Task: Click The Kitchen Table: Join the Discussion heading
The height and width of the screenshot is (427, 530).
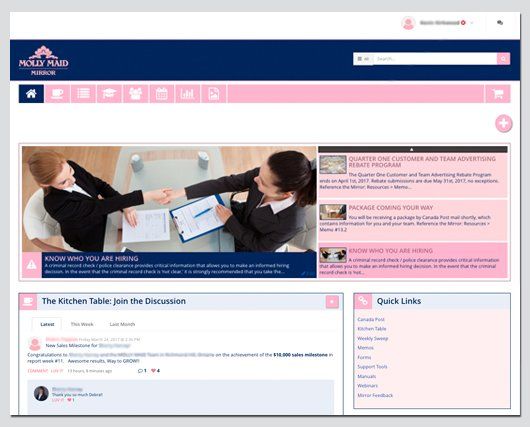Action: 114,301
